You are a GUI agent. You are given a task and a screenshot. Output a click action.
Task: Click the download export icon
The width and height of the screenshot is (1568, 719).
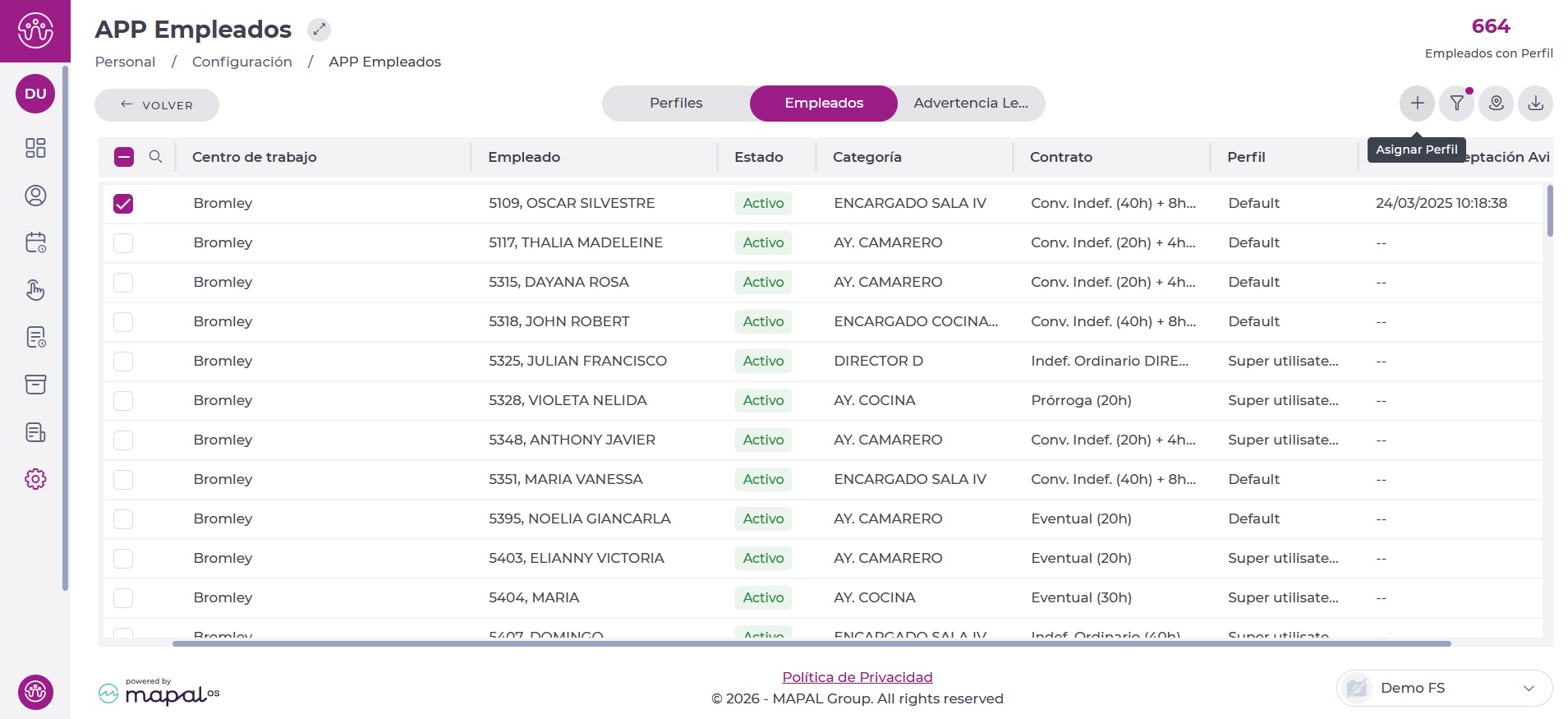[x=1535, y=104]
